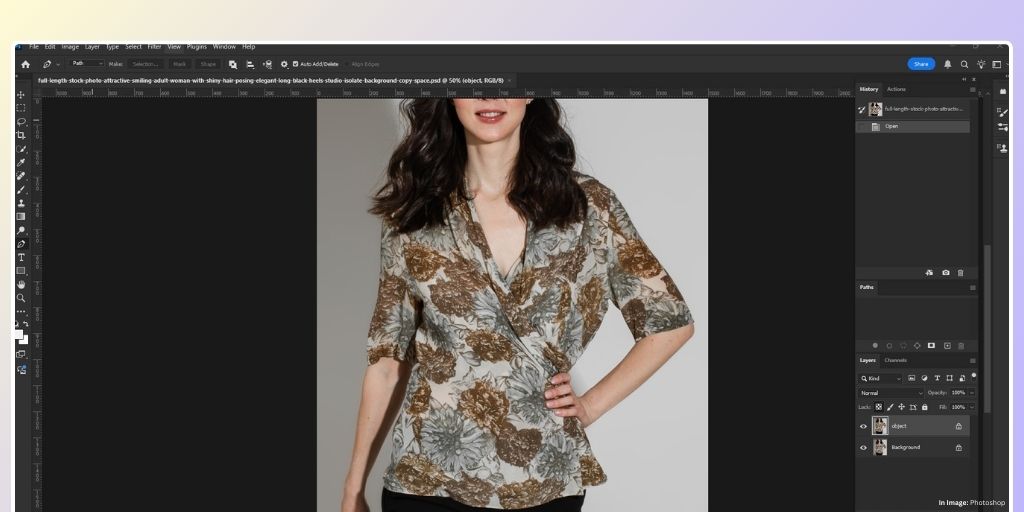1024x512 pixels.
Task: Open Layers panel flyout menu
Action: coord(972,360)
